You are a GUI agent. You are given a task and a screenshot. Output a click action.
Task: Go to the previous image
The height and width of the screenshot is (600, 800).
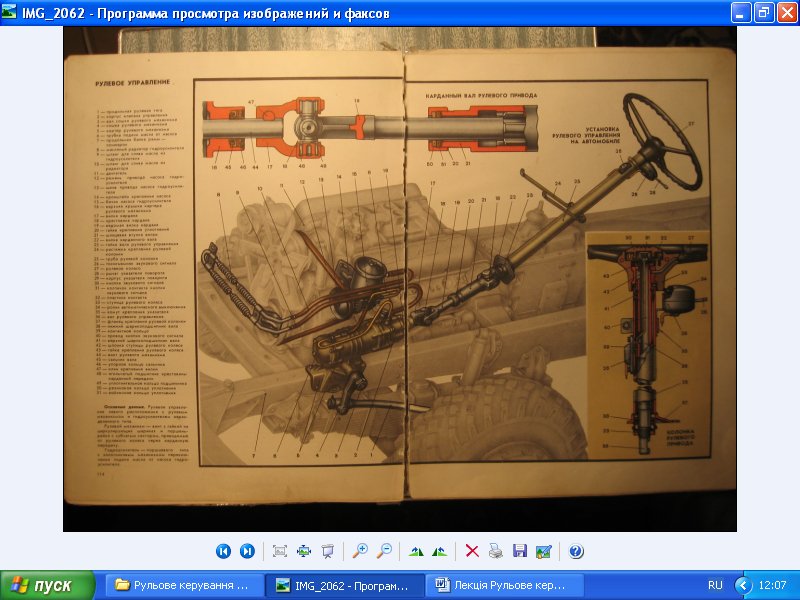pos(223,551)
